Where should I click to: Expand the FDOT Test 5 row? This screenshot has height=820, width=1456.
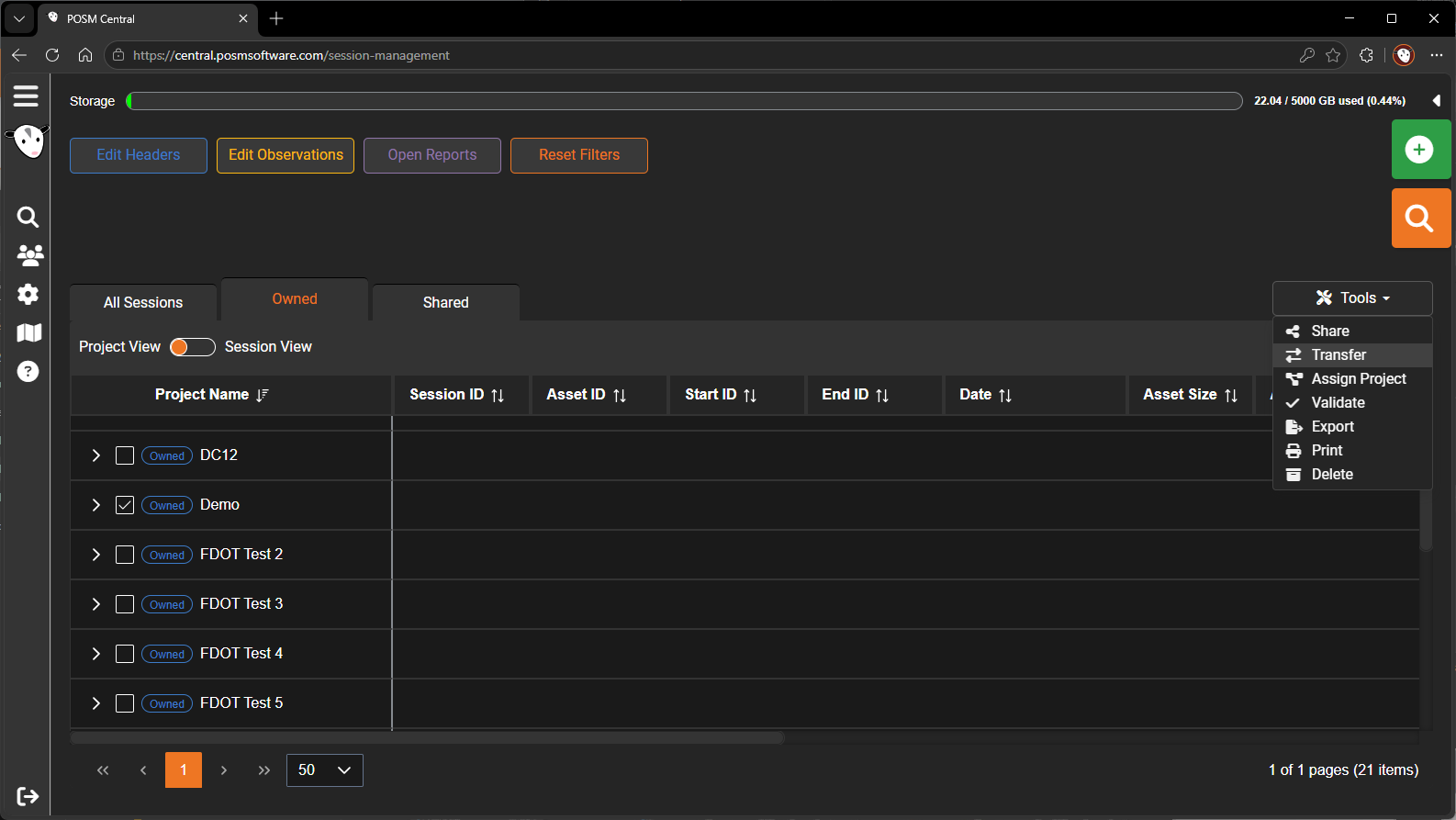(x=95, y=703)
